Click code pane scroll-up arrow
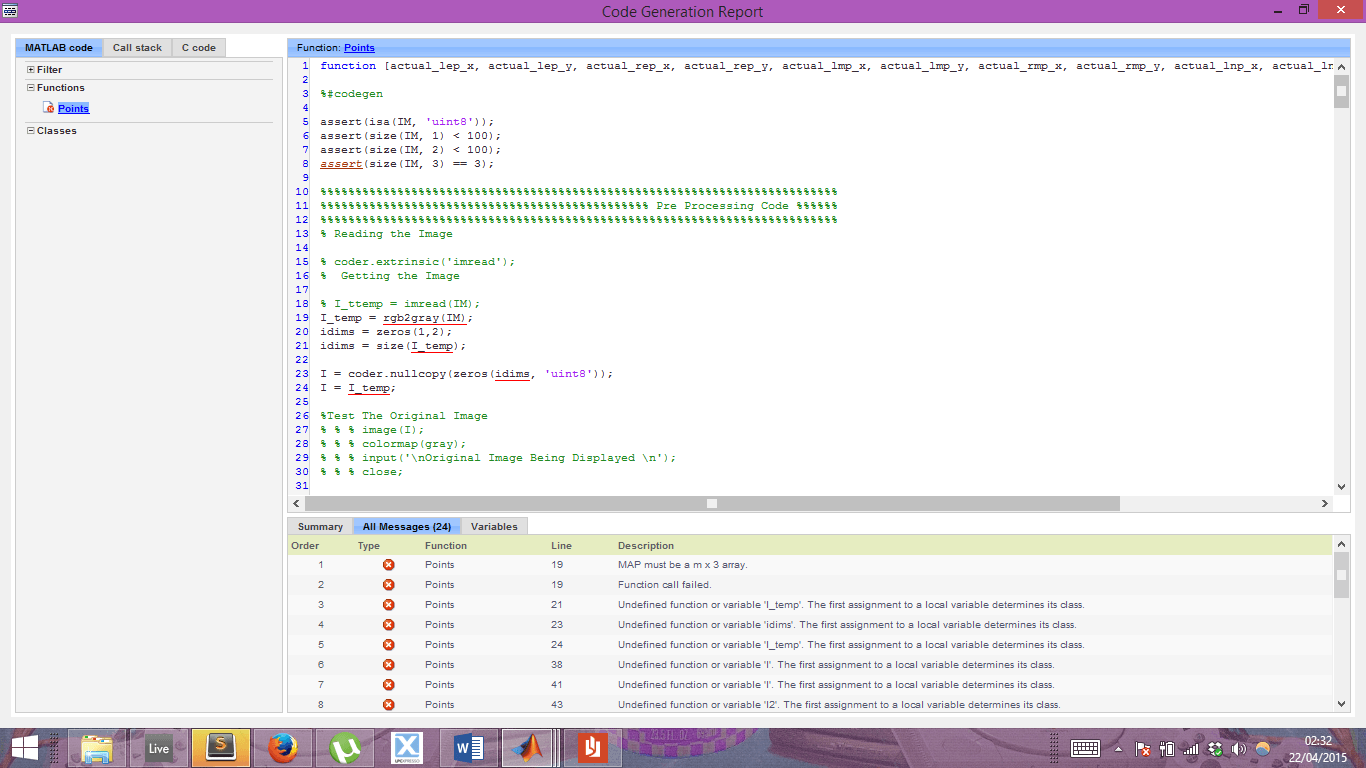Viewport: 1366px width, 768px height. tap(1342, 67)
